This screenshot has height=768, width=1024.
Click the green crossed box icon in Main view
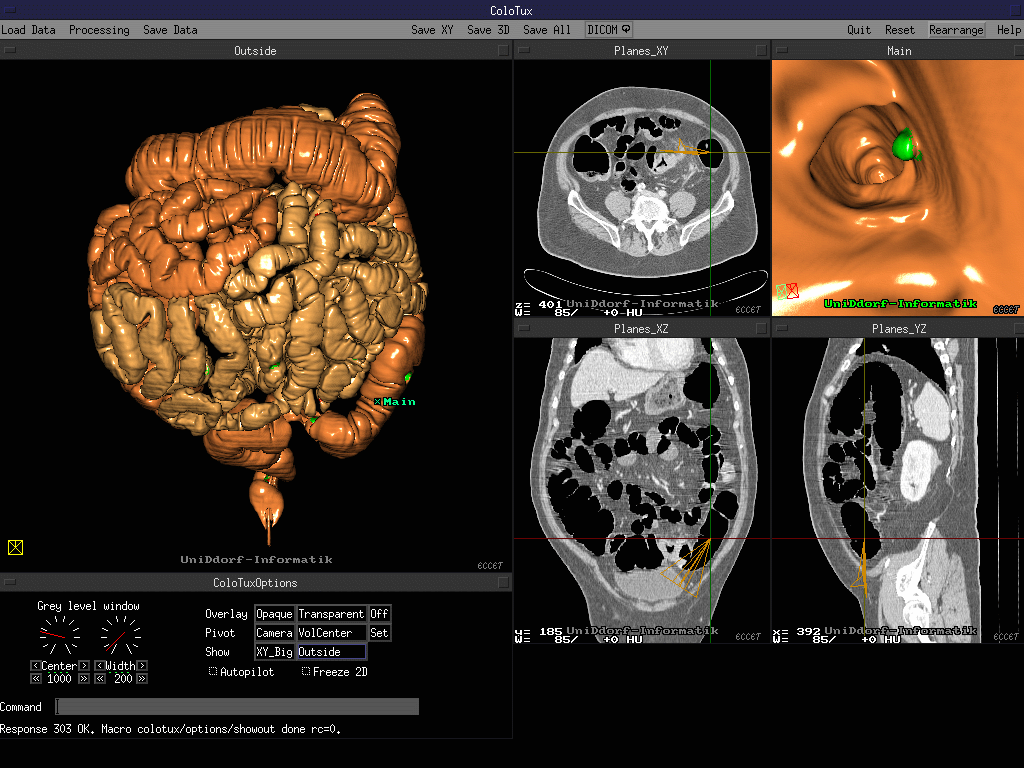click(781, 291)
